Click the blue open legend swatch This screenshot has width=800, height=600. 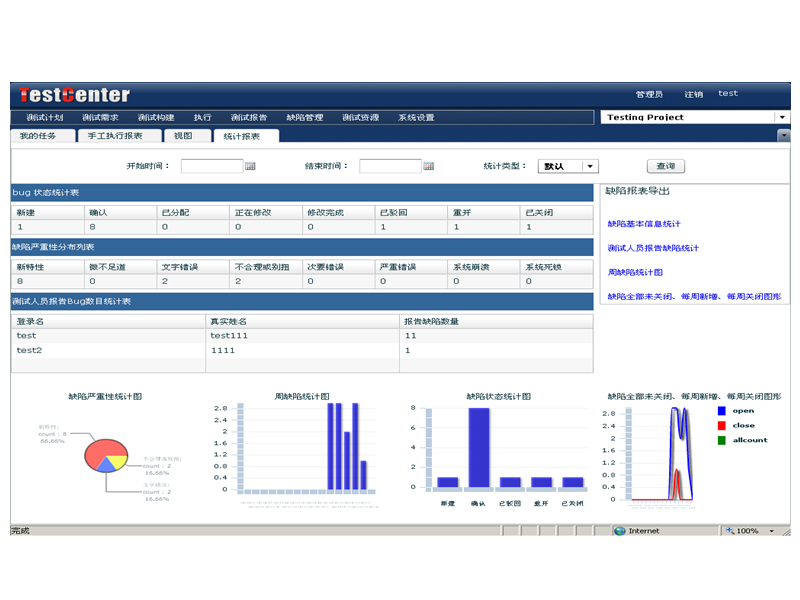click(x=722, y=411)
